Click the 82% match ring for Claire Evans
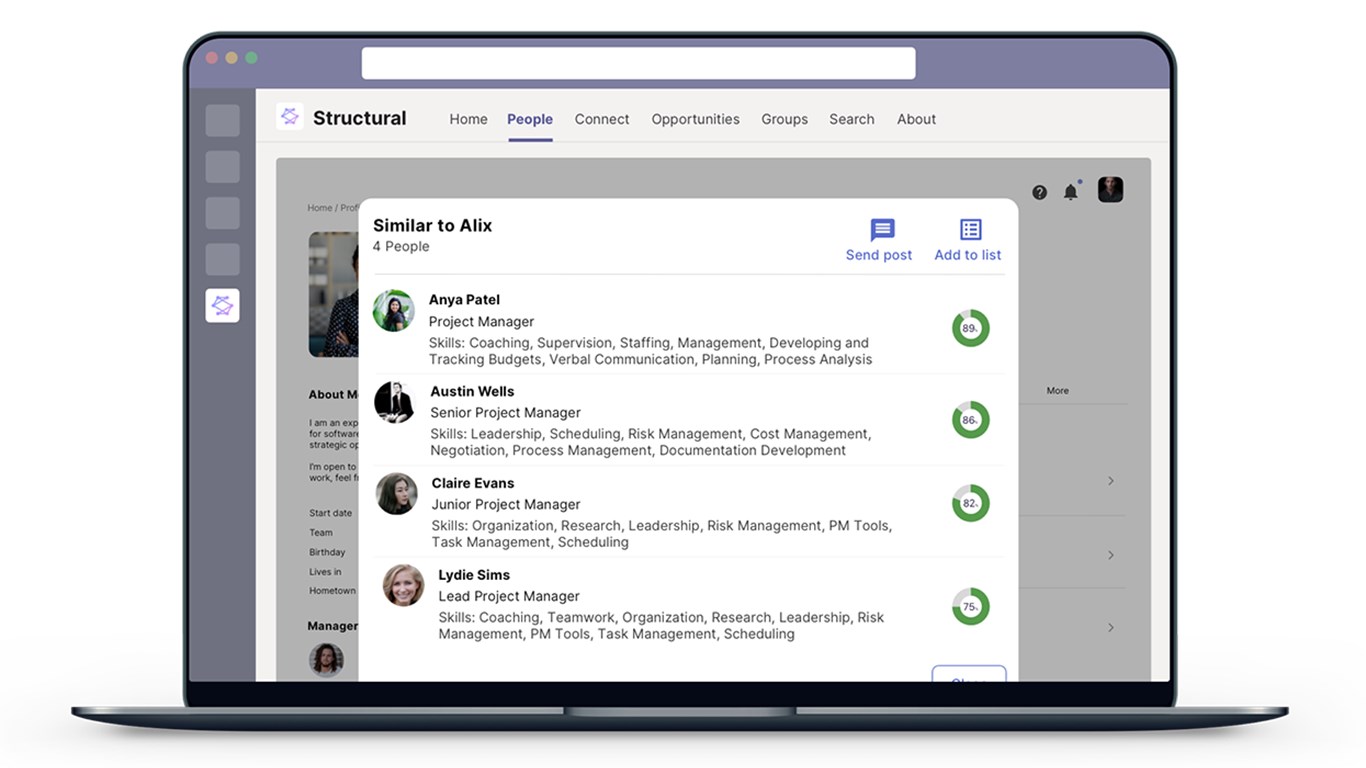 click(970, 503)
